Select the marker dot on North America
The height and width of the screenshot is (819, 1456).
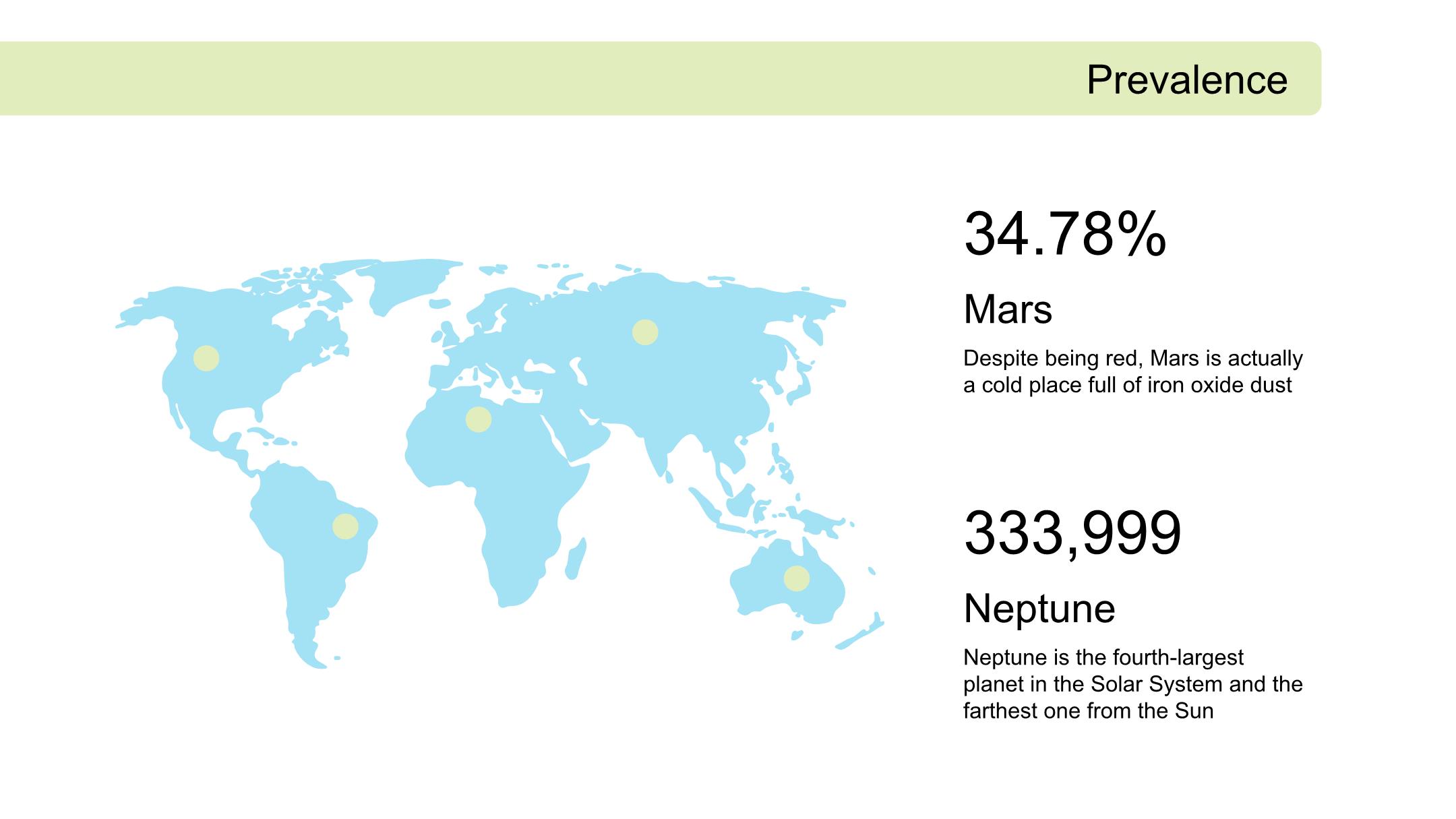pos(206,359)
